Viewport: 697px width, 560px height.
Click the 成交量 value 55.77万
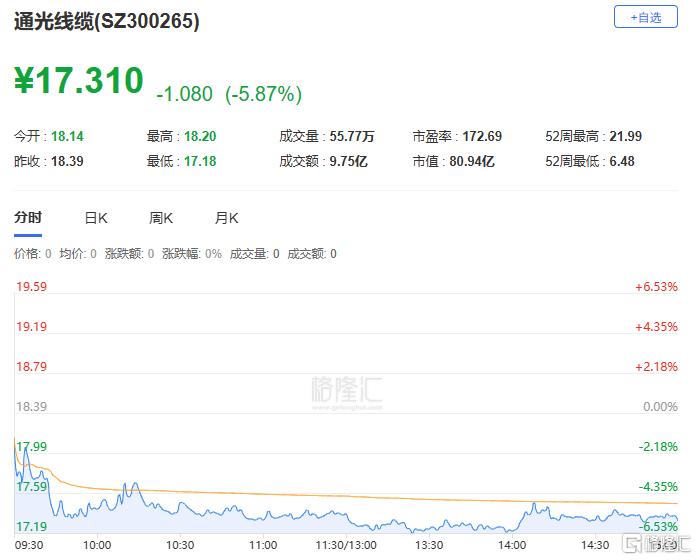coord(352,136)
